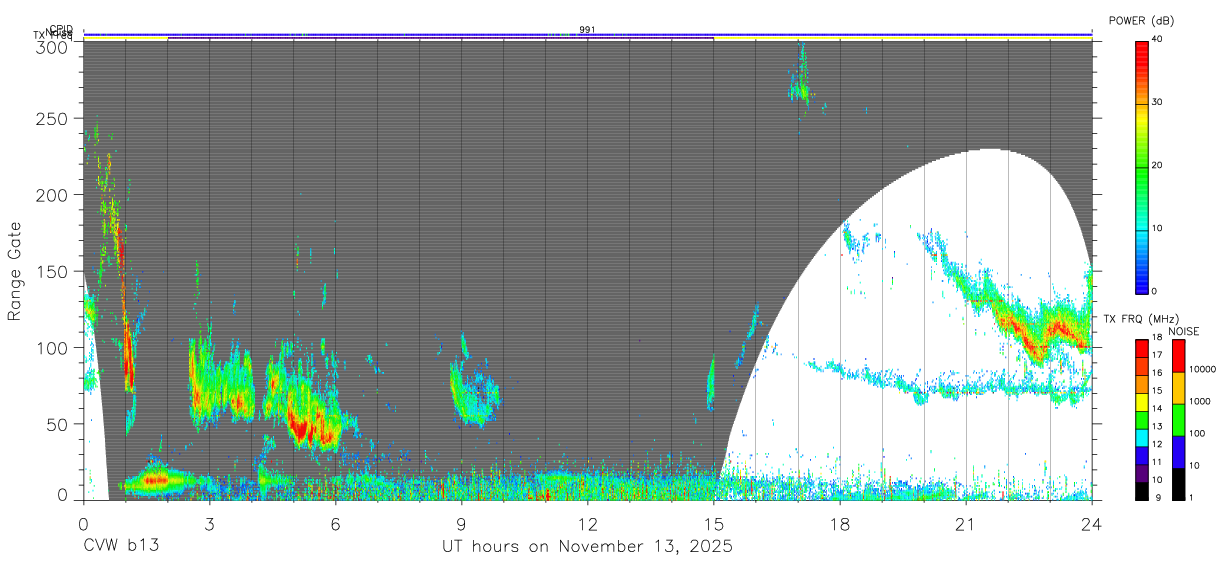Click the '10000' noise scale label

click(x=1203, y=370)
